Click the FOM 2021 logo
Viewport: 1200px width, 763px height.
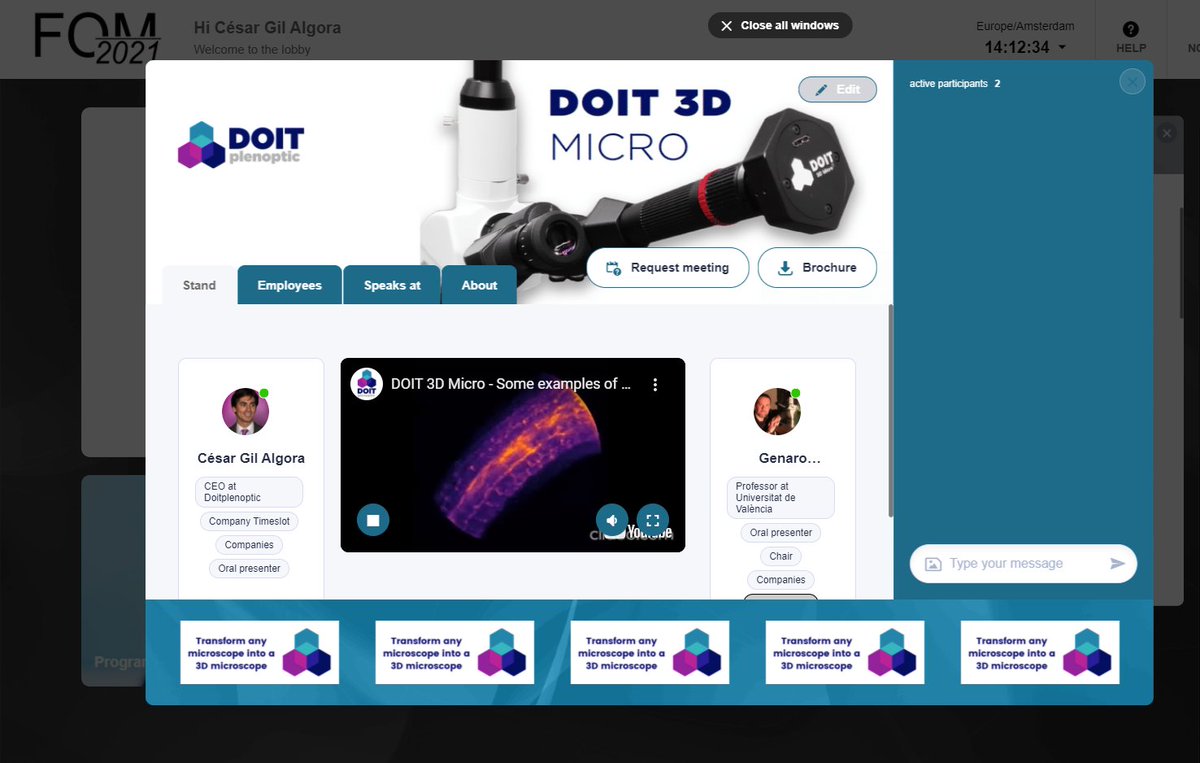pyautogui.click(x=97, y=38)
